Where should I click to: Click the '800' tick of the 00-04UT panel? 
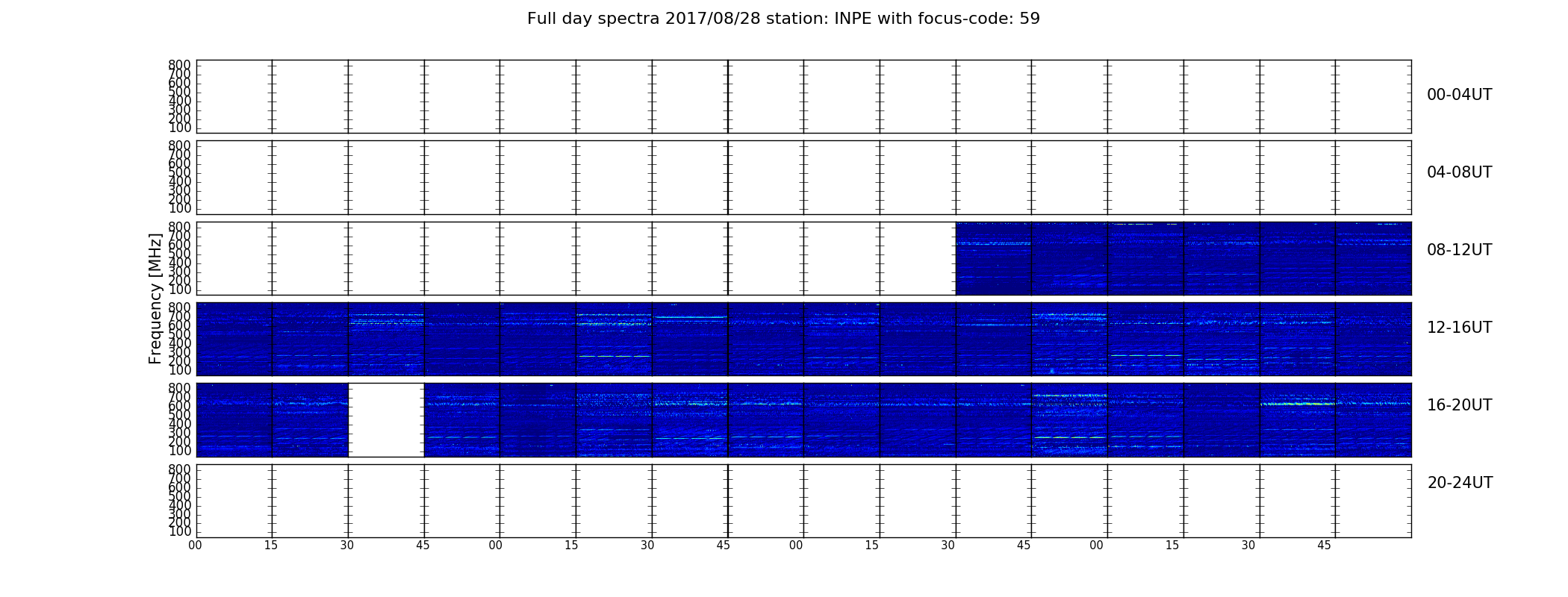(179, 65)
